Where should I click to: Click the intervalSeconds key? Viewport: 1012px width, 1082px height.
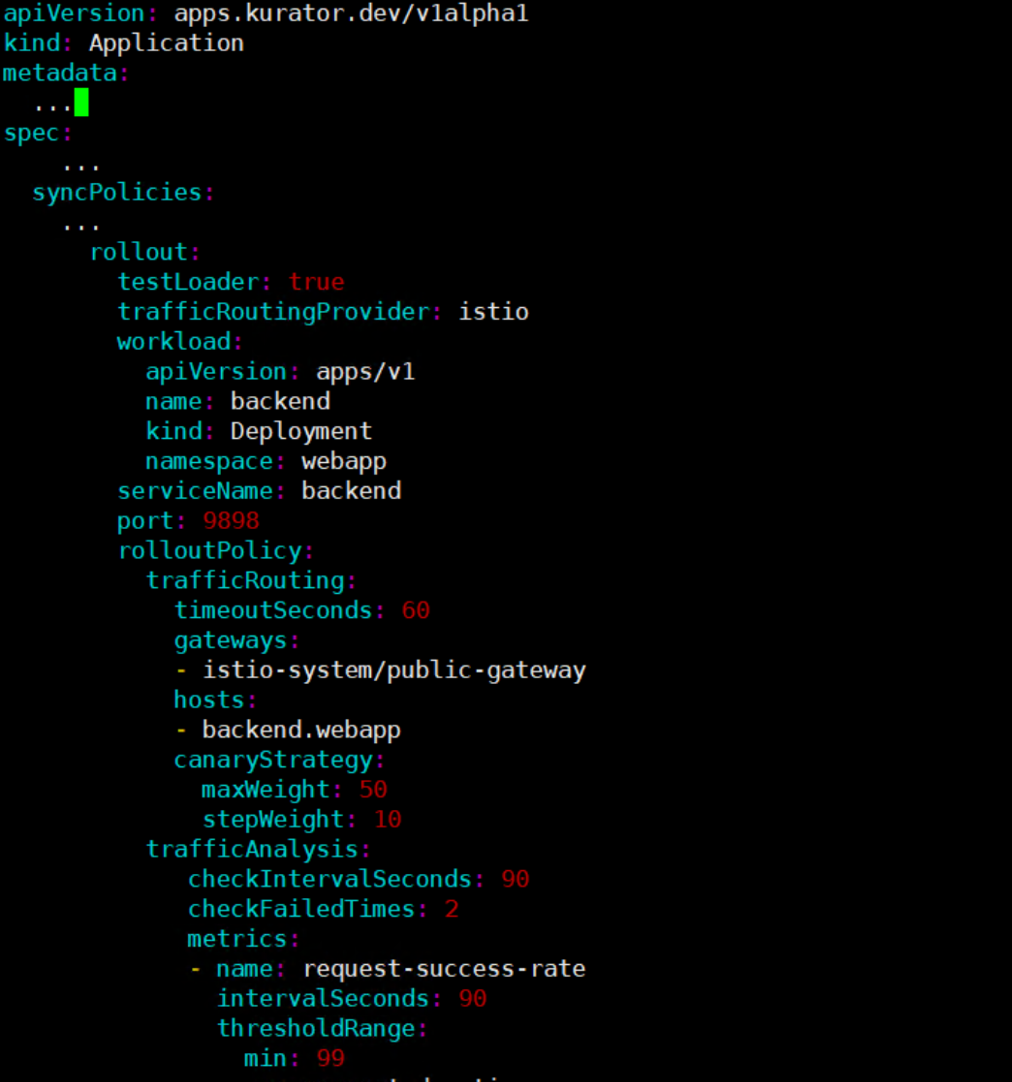[x=323, y=998]
